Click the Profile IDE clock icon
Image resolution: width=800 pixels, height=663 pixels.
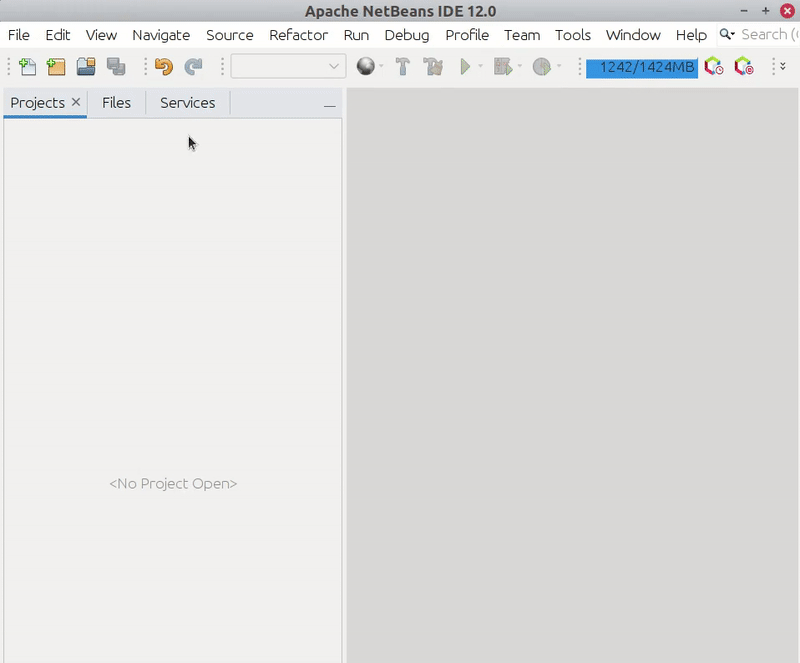[714, 66]
